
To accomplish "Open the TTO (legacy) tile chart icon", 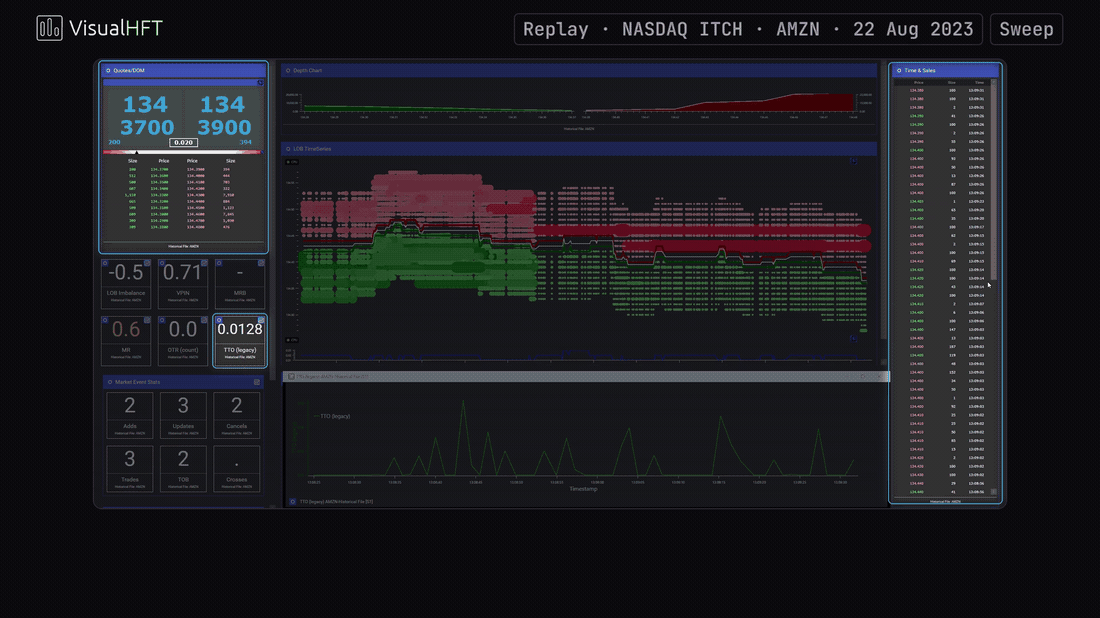I will coord(261,320).
